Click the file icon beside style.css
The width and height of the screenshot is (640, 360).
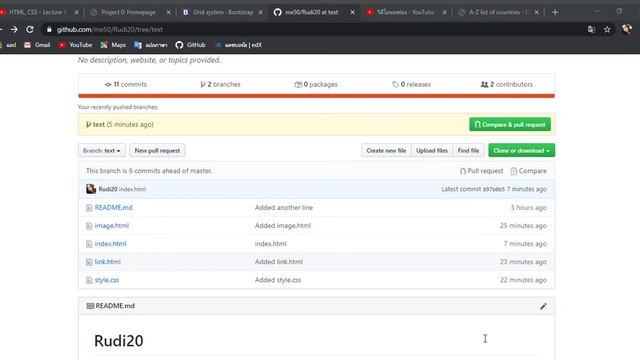tap(89, 280)
